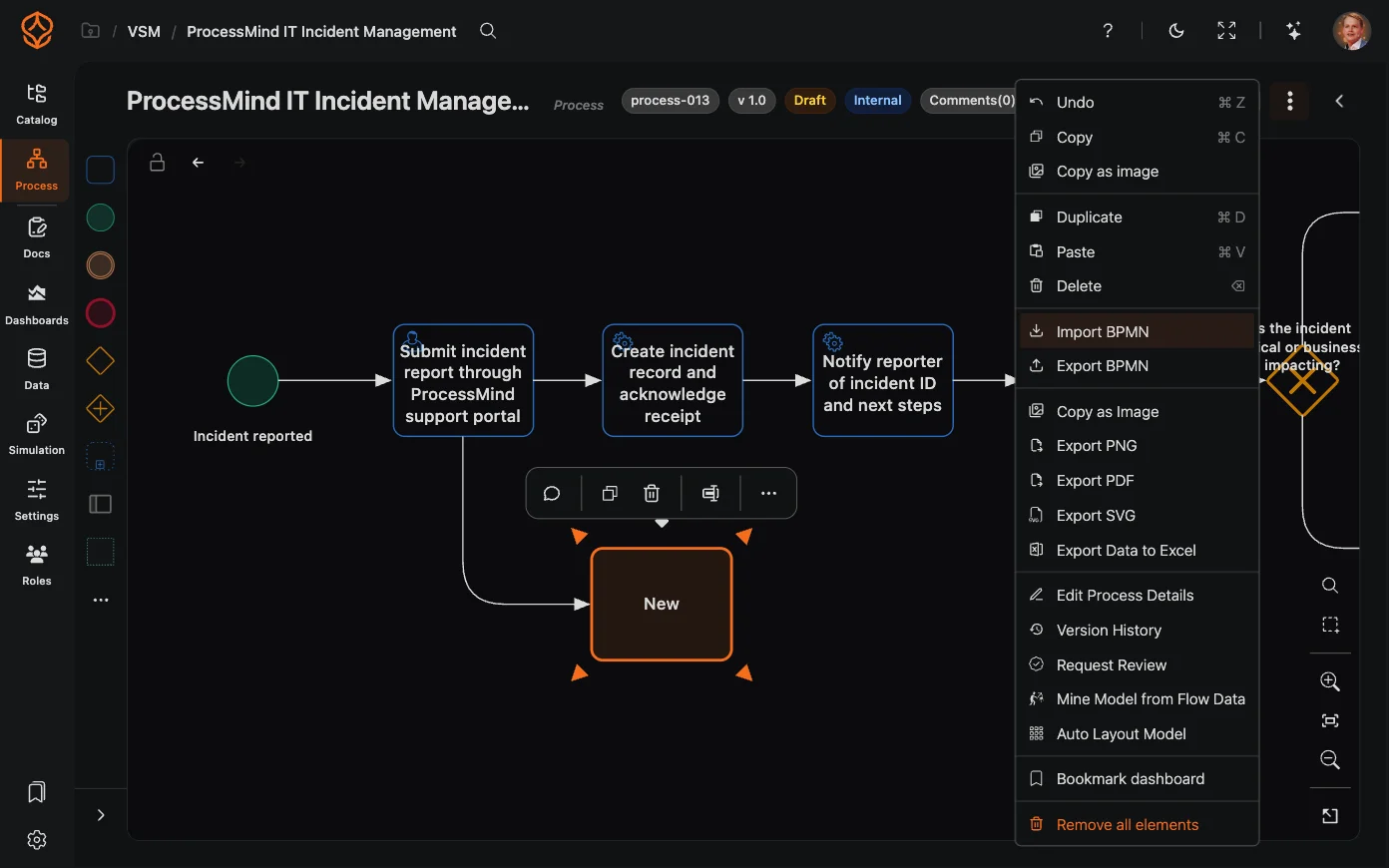This screenshot has height=868, width=1389.
Task: Choose Copy with ⌘C shortcut in menu
Action: pos(1137,138)
